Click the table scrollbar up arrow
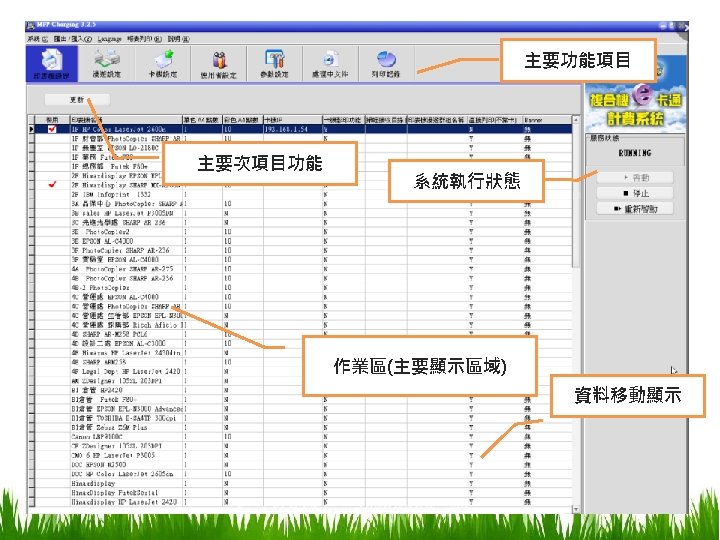This screenshot has height=540, width=720. [576, 120]
